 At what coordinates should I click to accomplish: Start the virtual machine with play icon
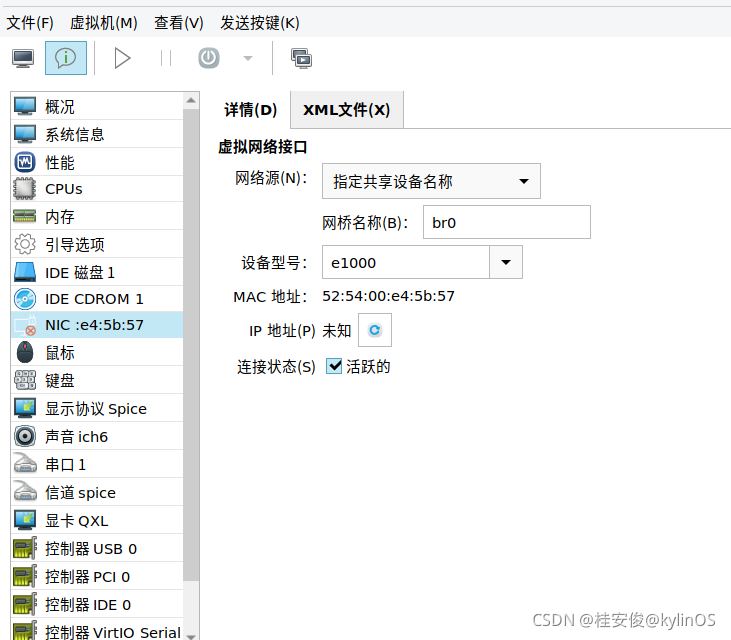tap(122, 58)
